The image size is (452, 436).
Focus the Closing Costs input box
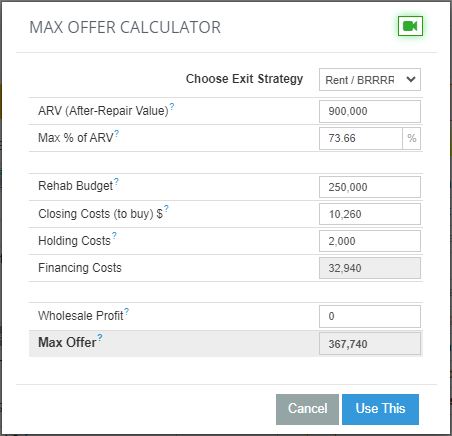(370, 214)
